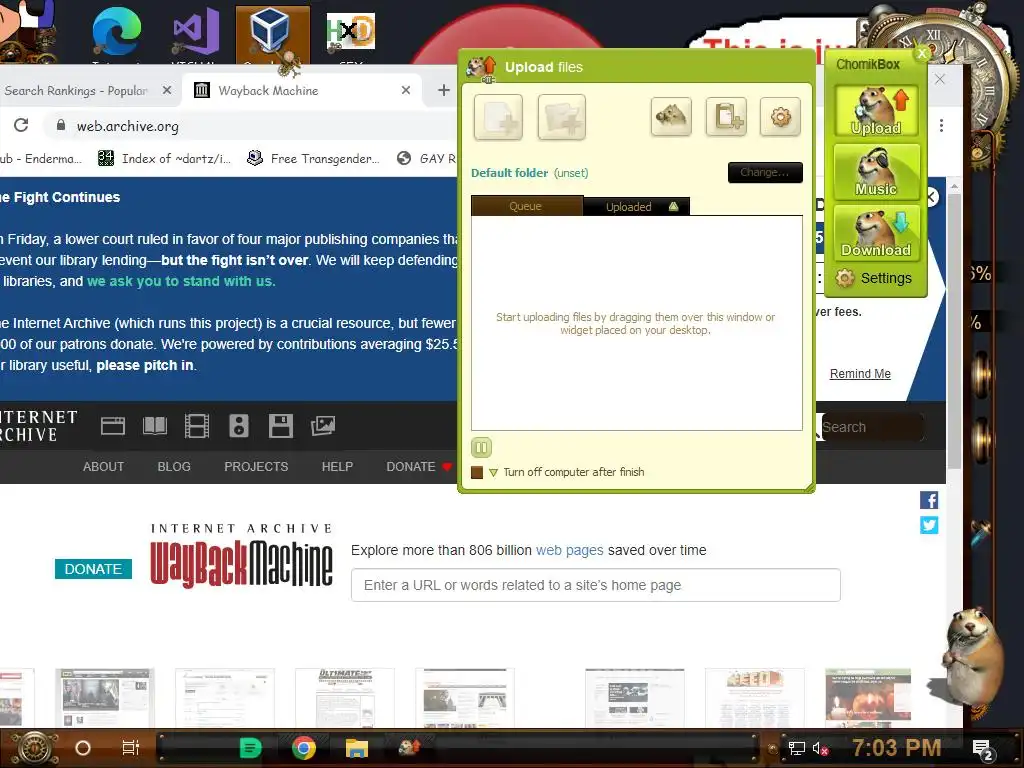Screen dimensions: 1024x768
Task: Click Change default folder button
Action: pos(765,172)
